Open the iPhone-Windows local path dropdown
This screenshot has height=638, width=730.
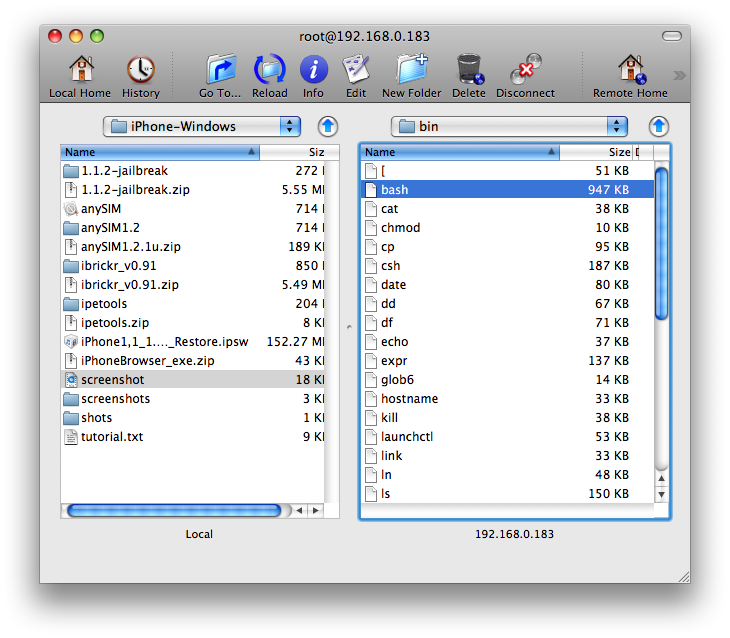click(x=202, y=126)
